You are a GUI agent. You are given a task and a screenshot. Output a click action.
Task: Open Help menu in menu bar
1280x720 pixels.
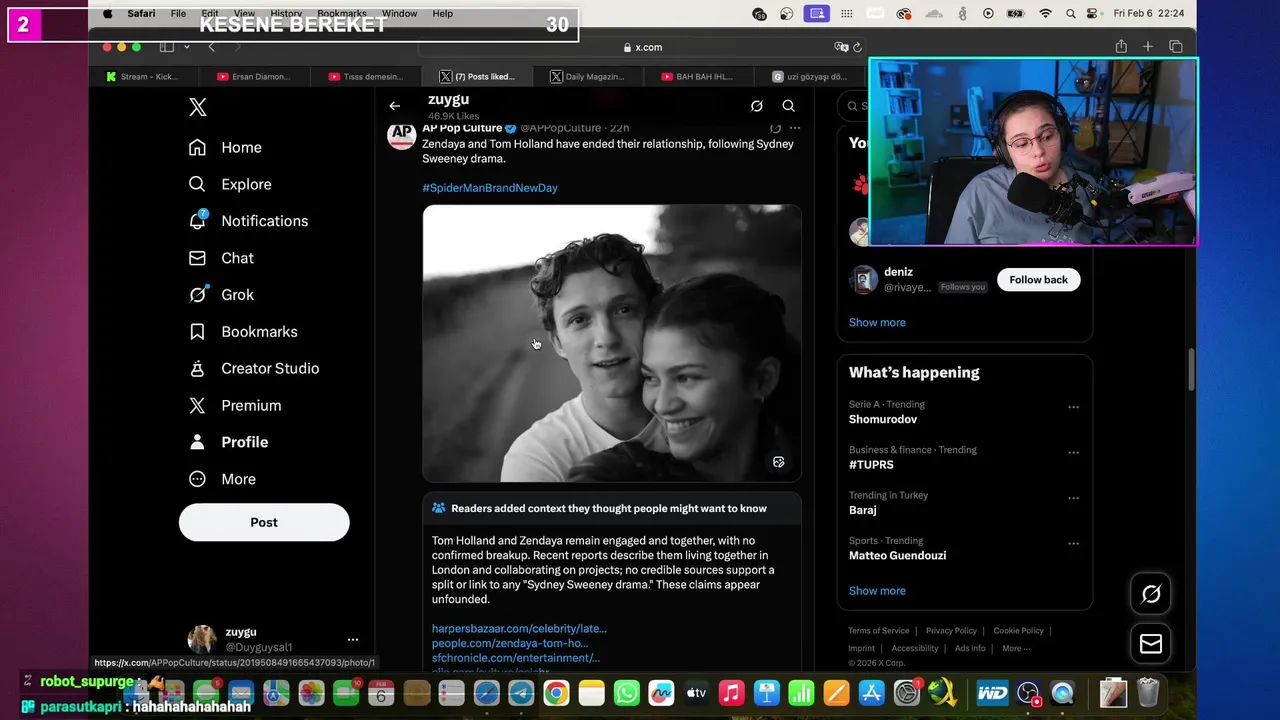(x=443, y=14)
